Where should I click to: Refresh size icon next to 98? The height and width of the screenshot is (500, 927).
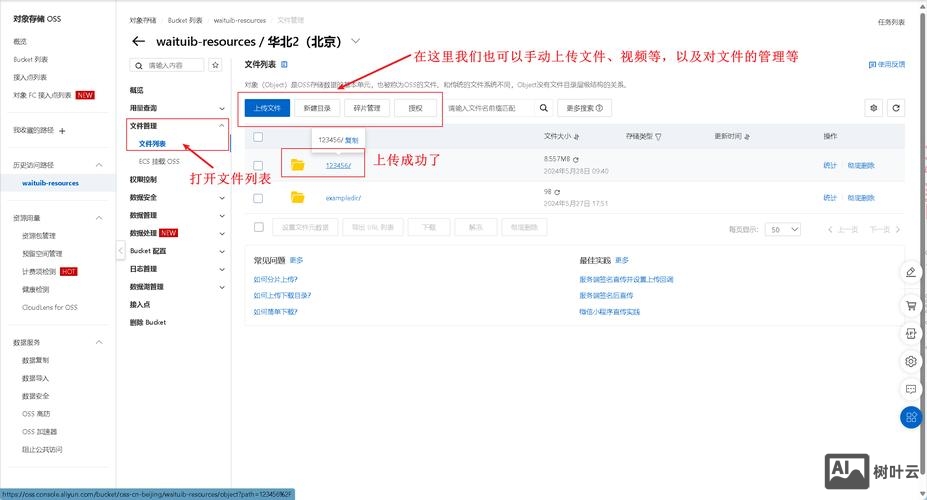click(557, 192)
